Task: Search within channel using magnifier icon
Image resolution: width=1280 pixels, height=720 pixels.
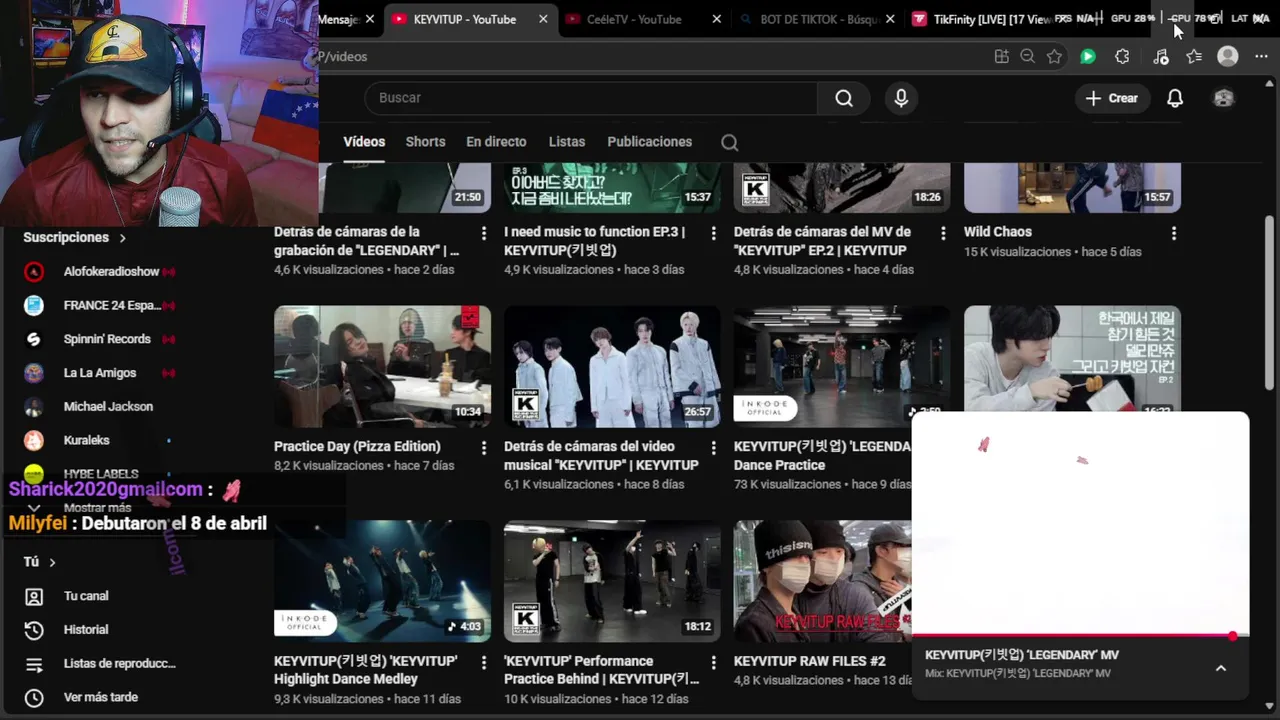Action: 730,142
